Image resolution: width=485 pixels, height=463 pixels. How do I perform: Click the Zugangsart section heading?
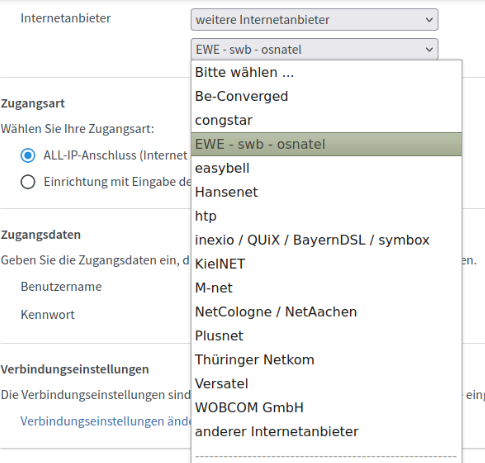point(33,104)
